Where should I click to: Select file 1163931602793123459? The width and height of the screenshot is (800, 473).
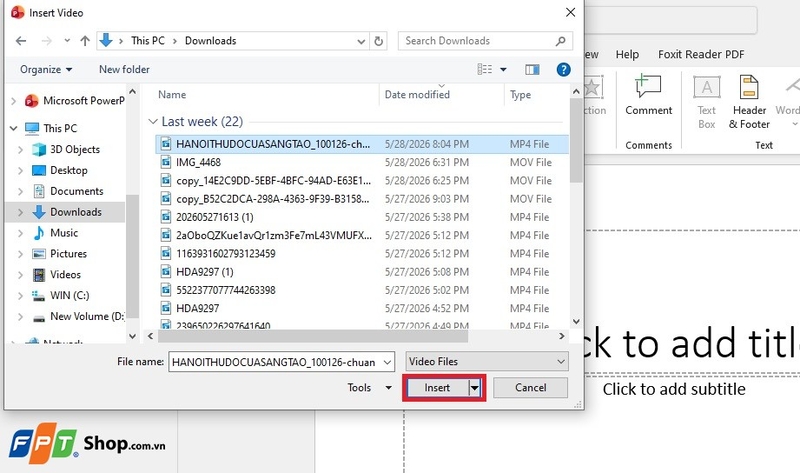point(362,254)
